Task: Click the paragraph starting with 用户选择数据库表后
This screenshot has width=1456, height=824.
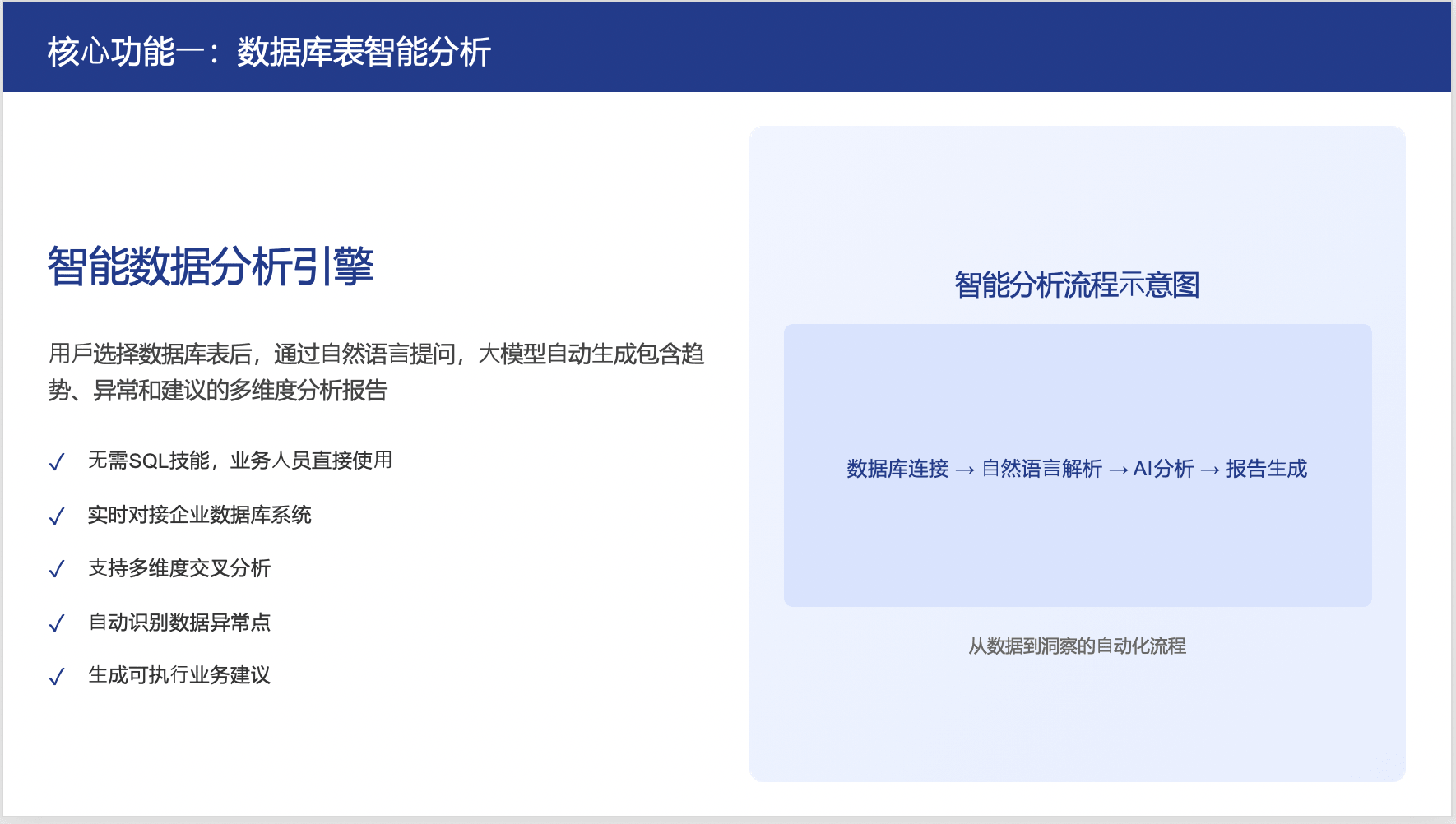Action: 376,372
